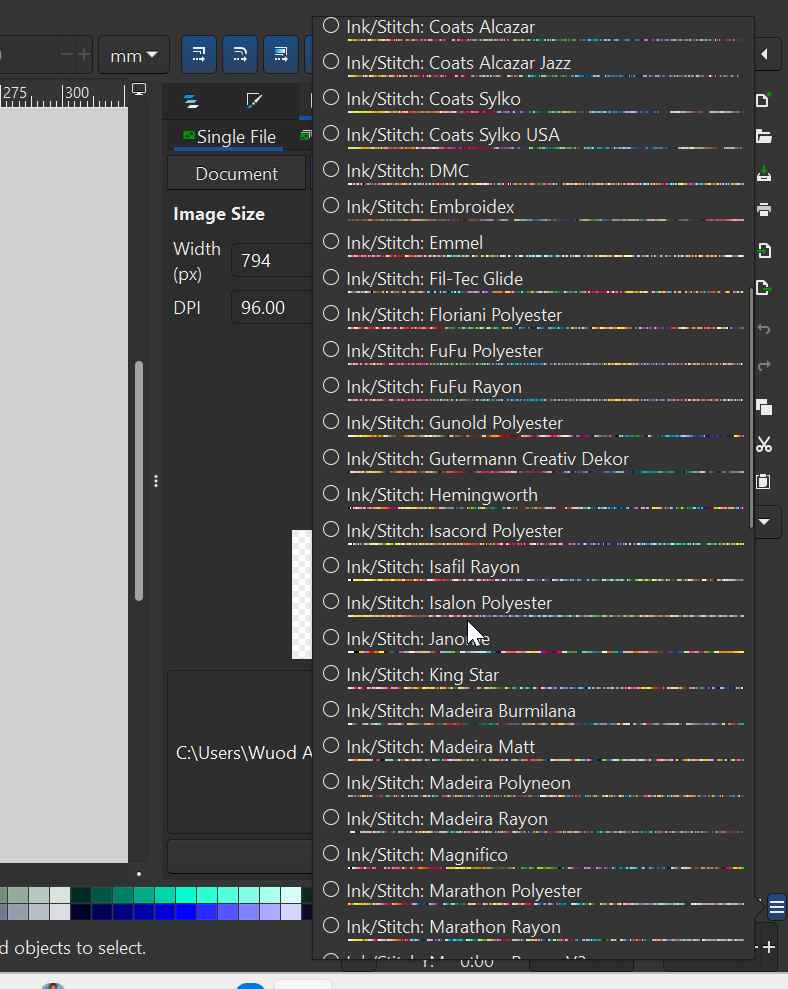Collapse the commands bar with left arrow
The width and height of the screenshot is (788, 989).
point(765,54)
